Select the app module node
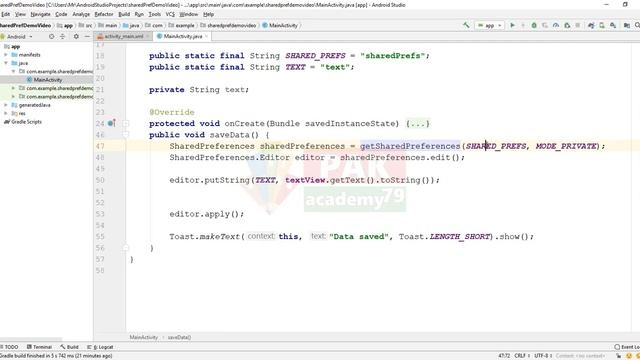 click(x=11, y=47)
